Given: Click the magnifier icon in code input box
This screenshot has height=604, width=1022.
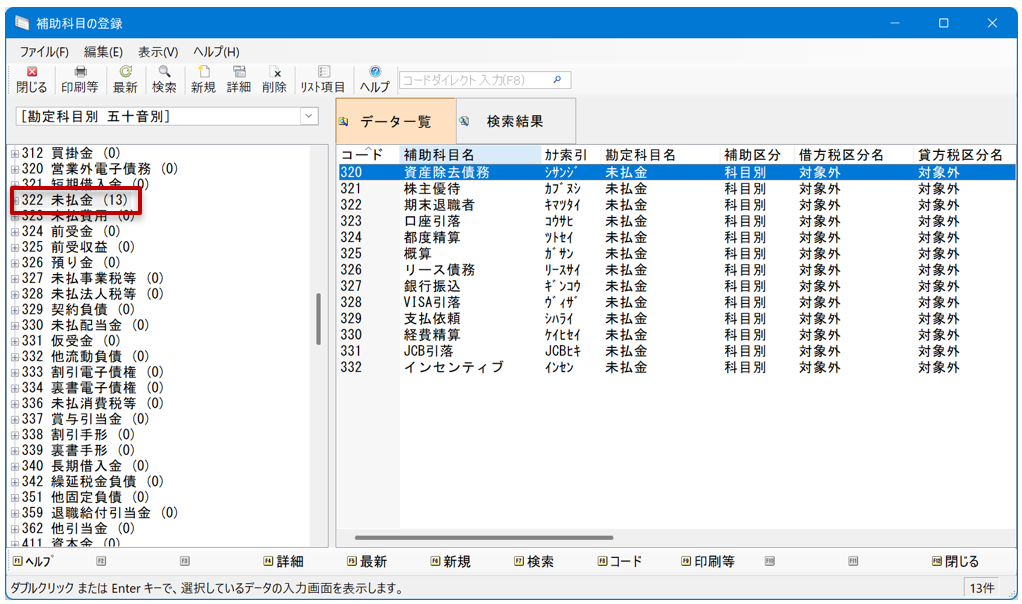Looking at the screenshot, I should point(557,80).
